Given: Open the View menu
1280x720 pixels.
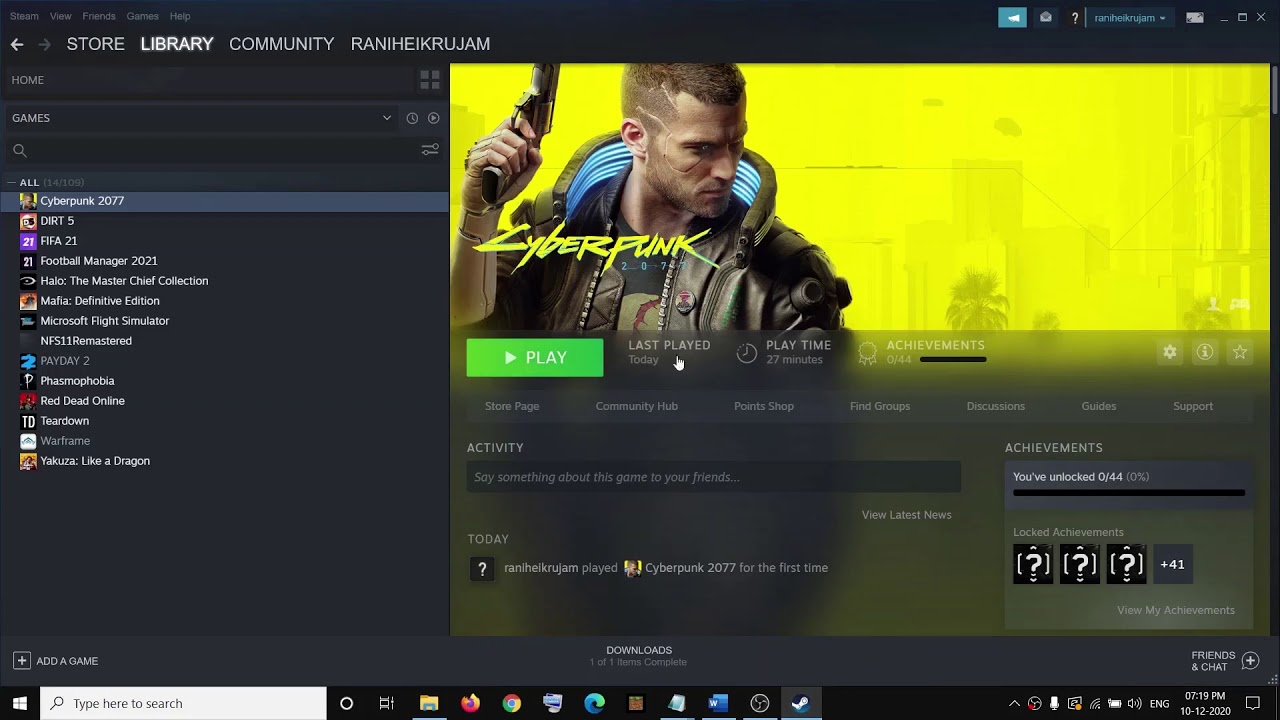Looking at the screenshot, I should coord(60,16).
